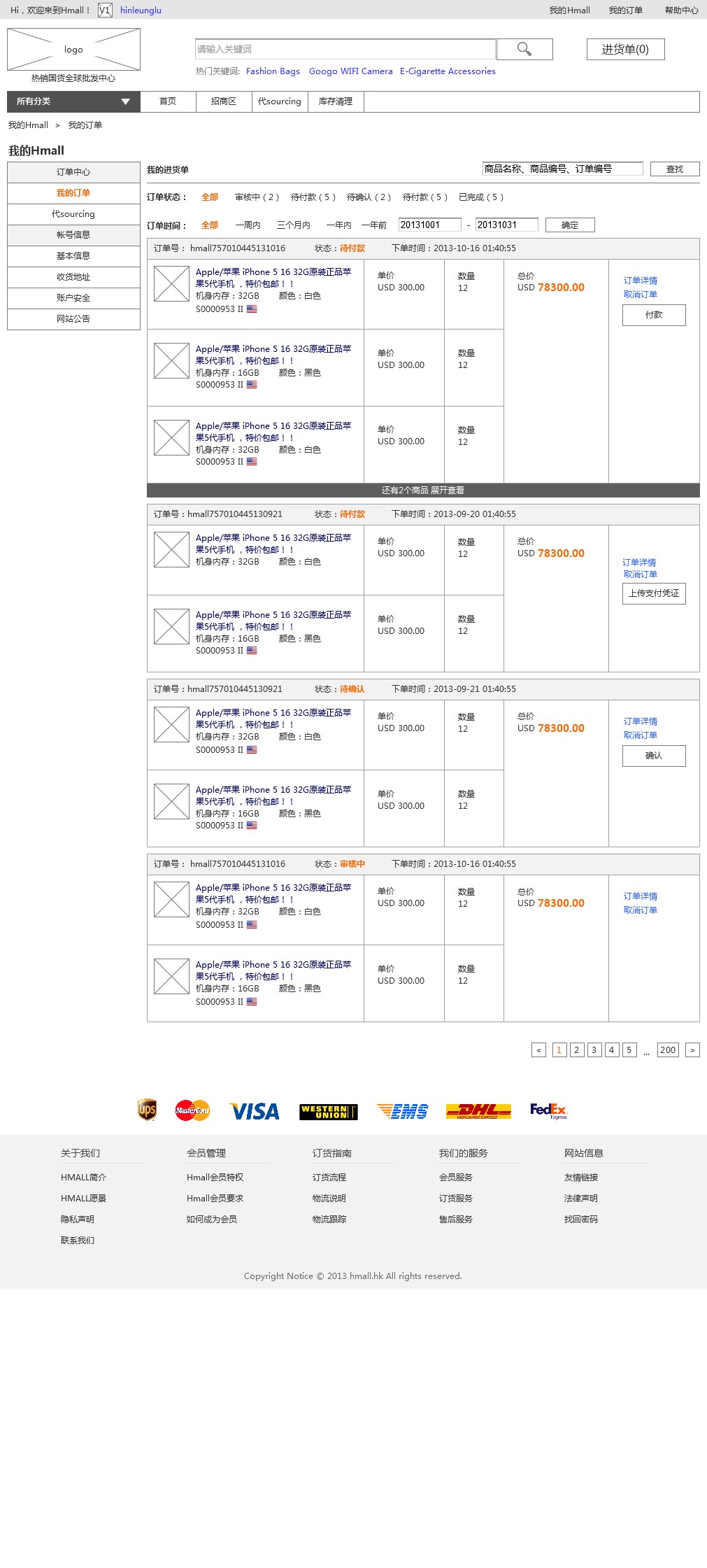Viewport: 707px width, 1568px height.
Task: Expand the remaining 2 products bar
Action: click(x=423, y=490)
